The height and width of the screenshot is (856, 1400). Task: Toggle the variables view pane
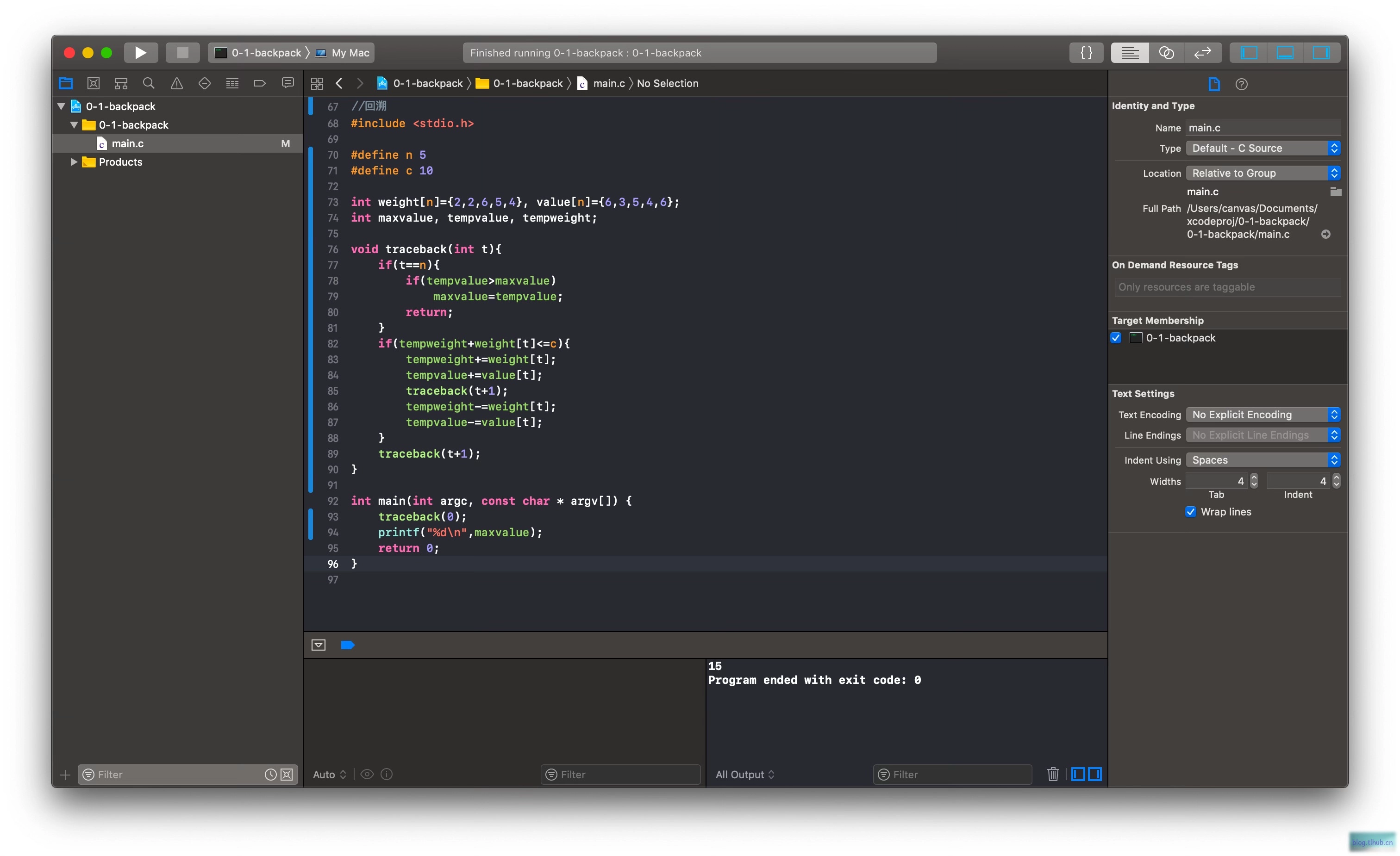pos(1078,774)
